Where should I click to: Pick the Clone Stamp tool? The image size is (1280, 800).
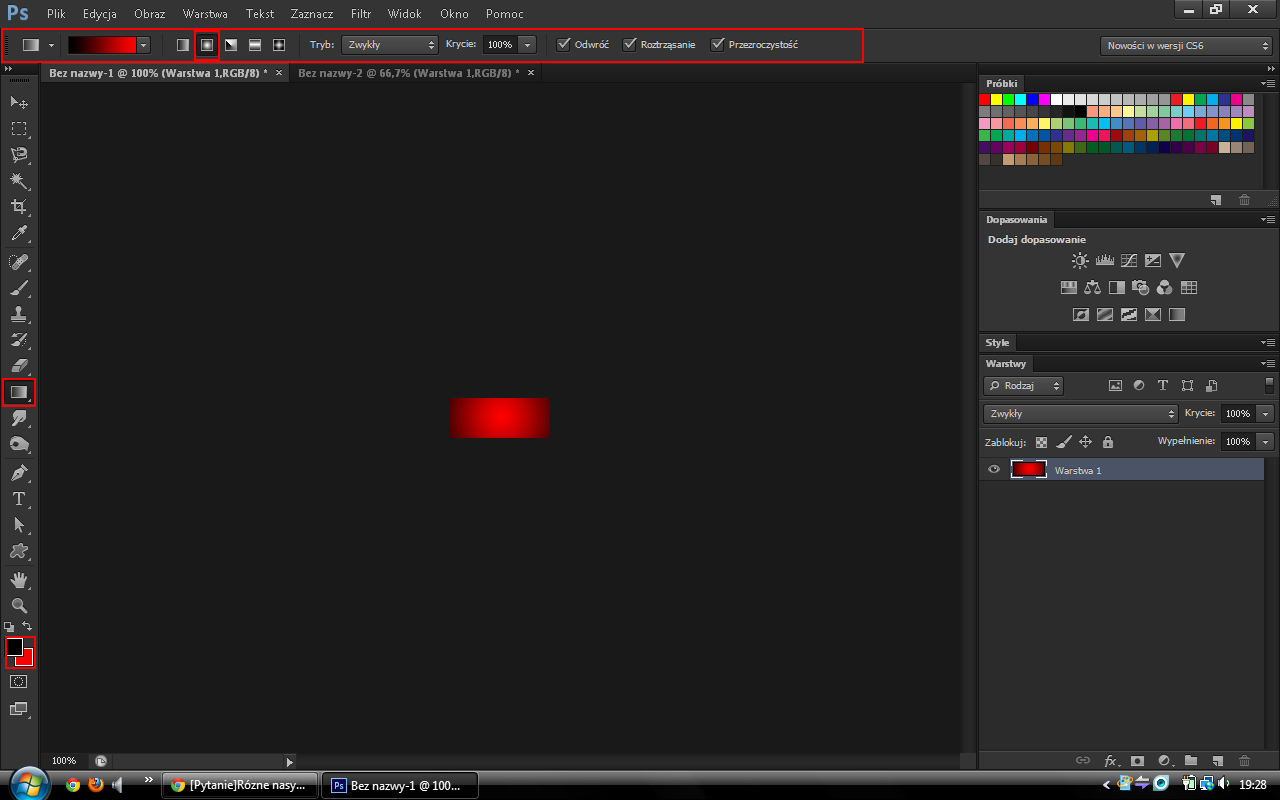19,314
